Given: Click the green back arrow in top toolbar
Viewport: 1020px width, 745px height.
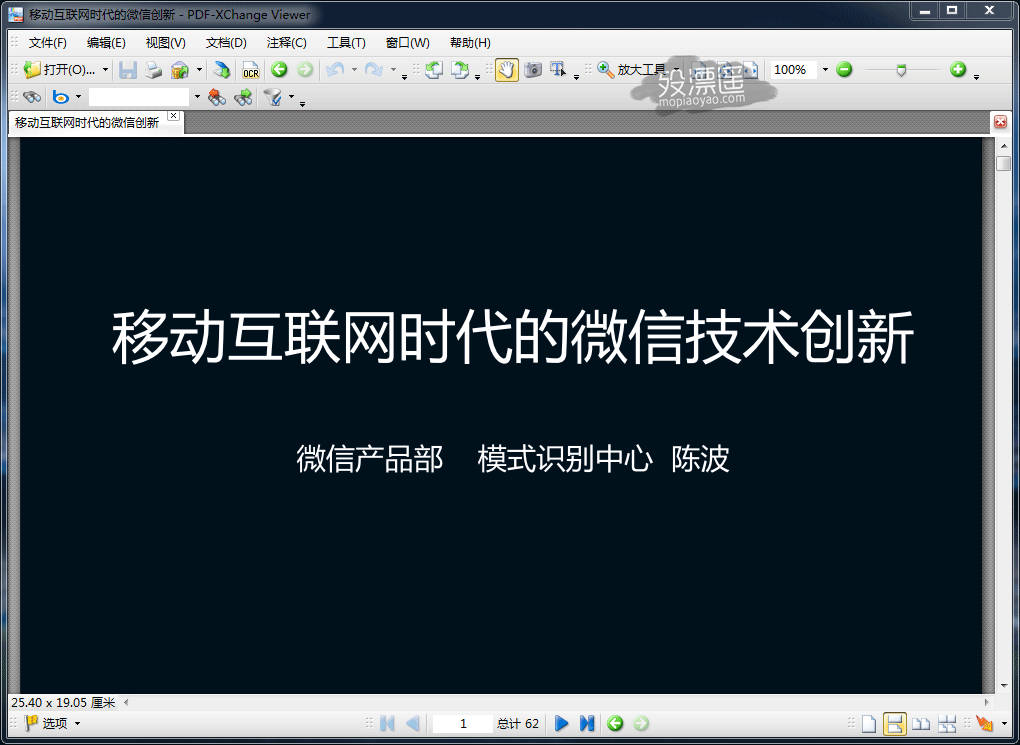Looking at the screenshot, I should [x=279, y=70].
